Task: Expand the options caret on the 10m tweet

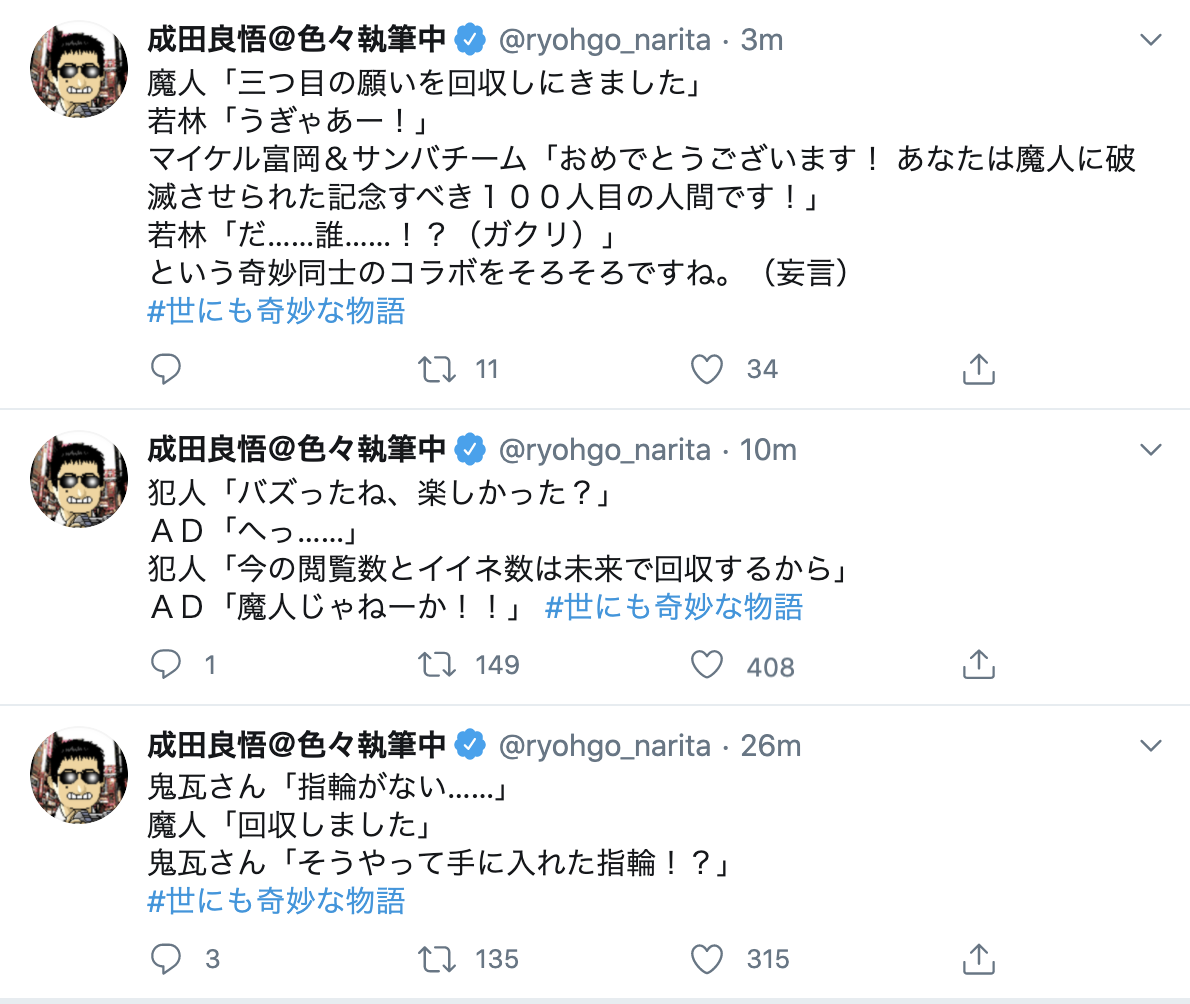Action: (x=1151, y=450)
